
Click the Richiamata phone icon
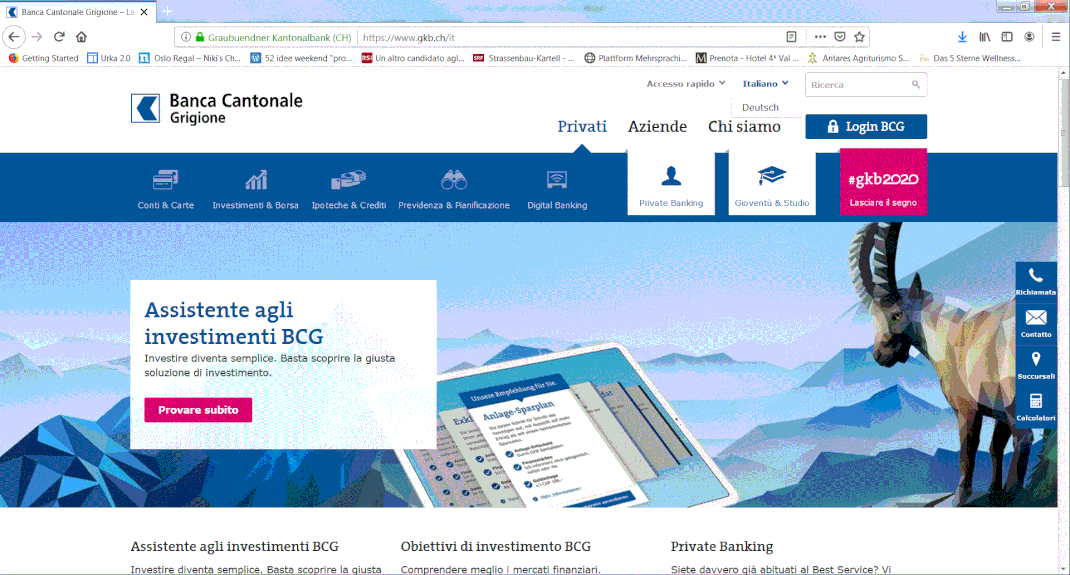coord(1036,276)
